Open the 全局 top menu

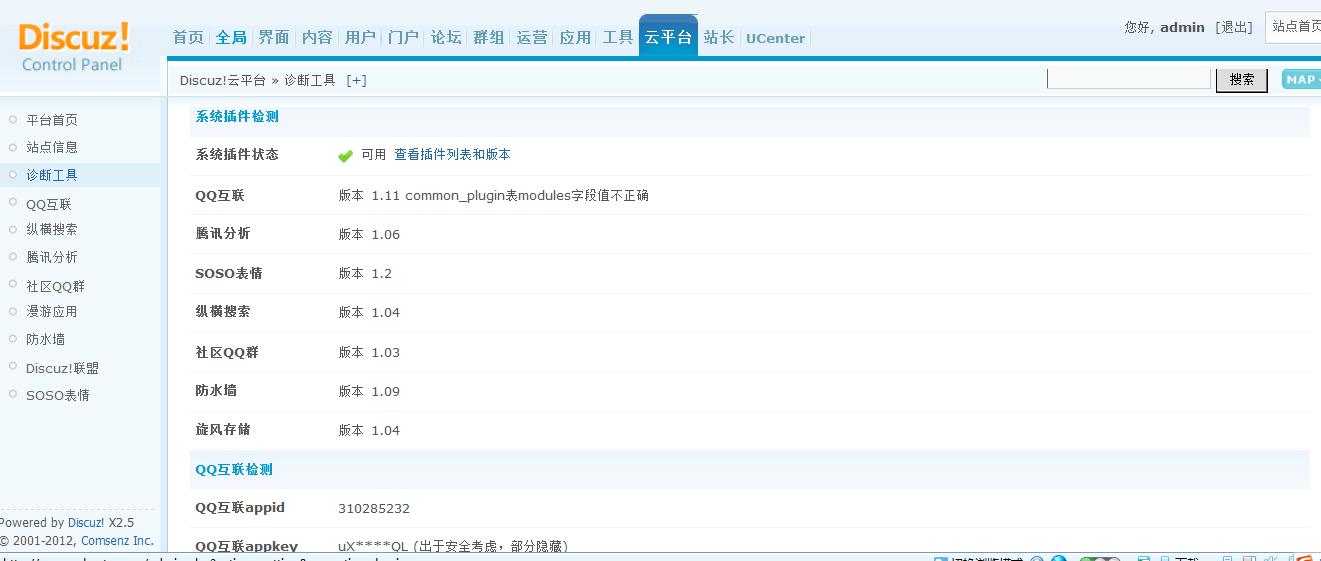click(231, 37)
